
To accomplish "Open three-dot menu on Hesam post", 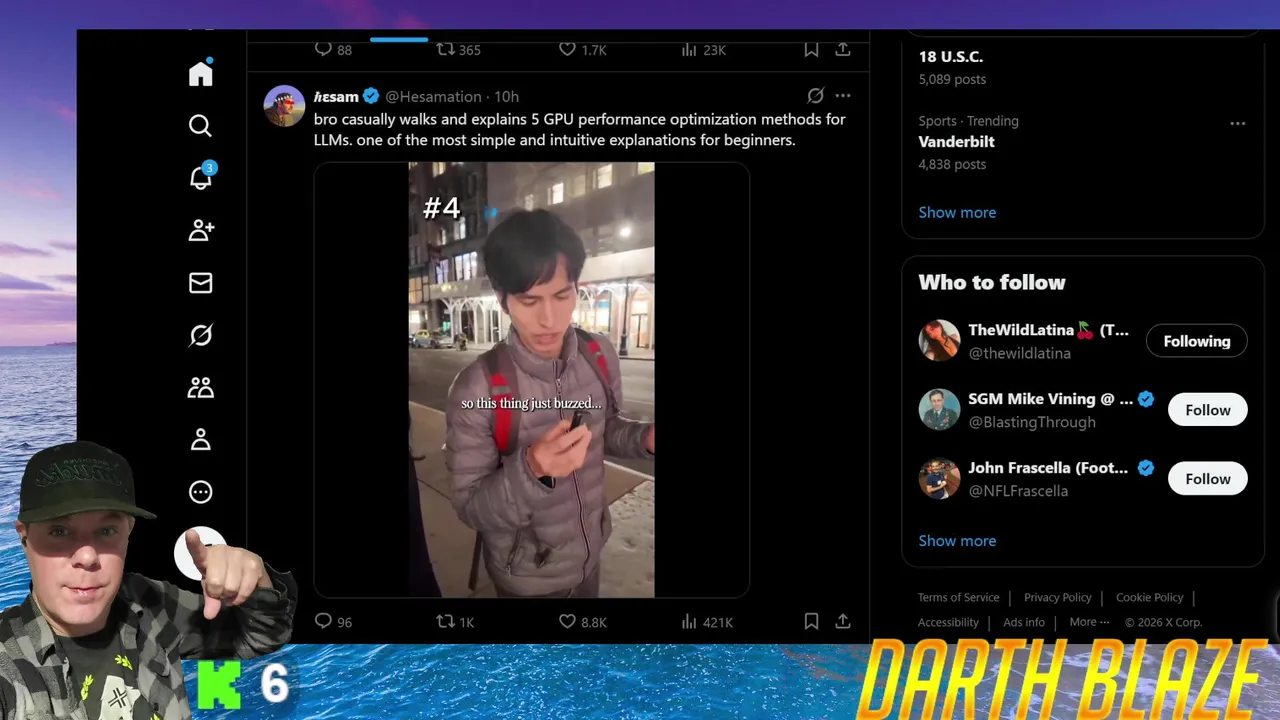I will [843, 96].
